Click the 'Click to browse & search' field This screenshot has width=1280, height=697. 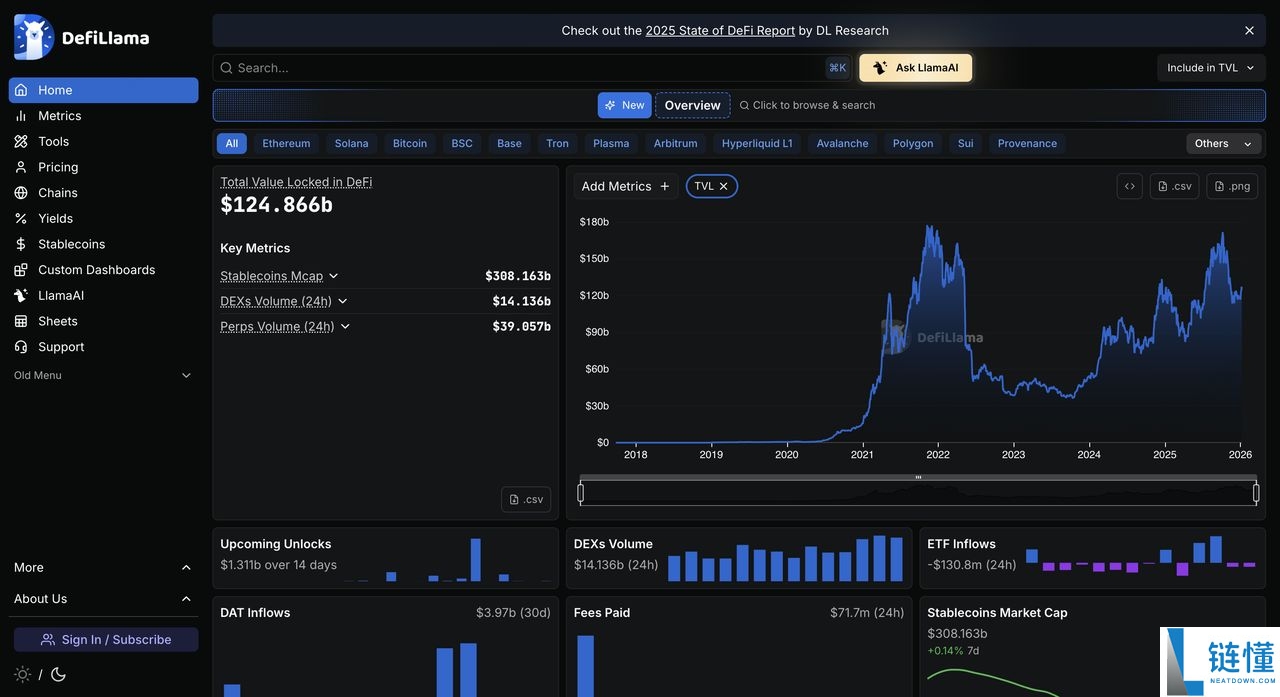click(x=807, y=105)
